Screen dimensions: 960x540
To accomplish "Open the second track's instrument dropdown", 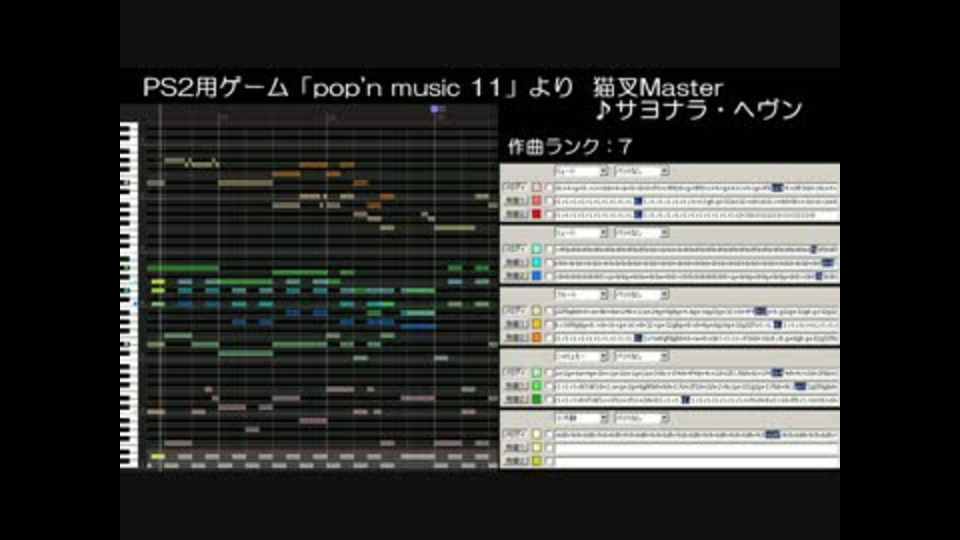I will point(581,233).
